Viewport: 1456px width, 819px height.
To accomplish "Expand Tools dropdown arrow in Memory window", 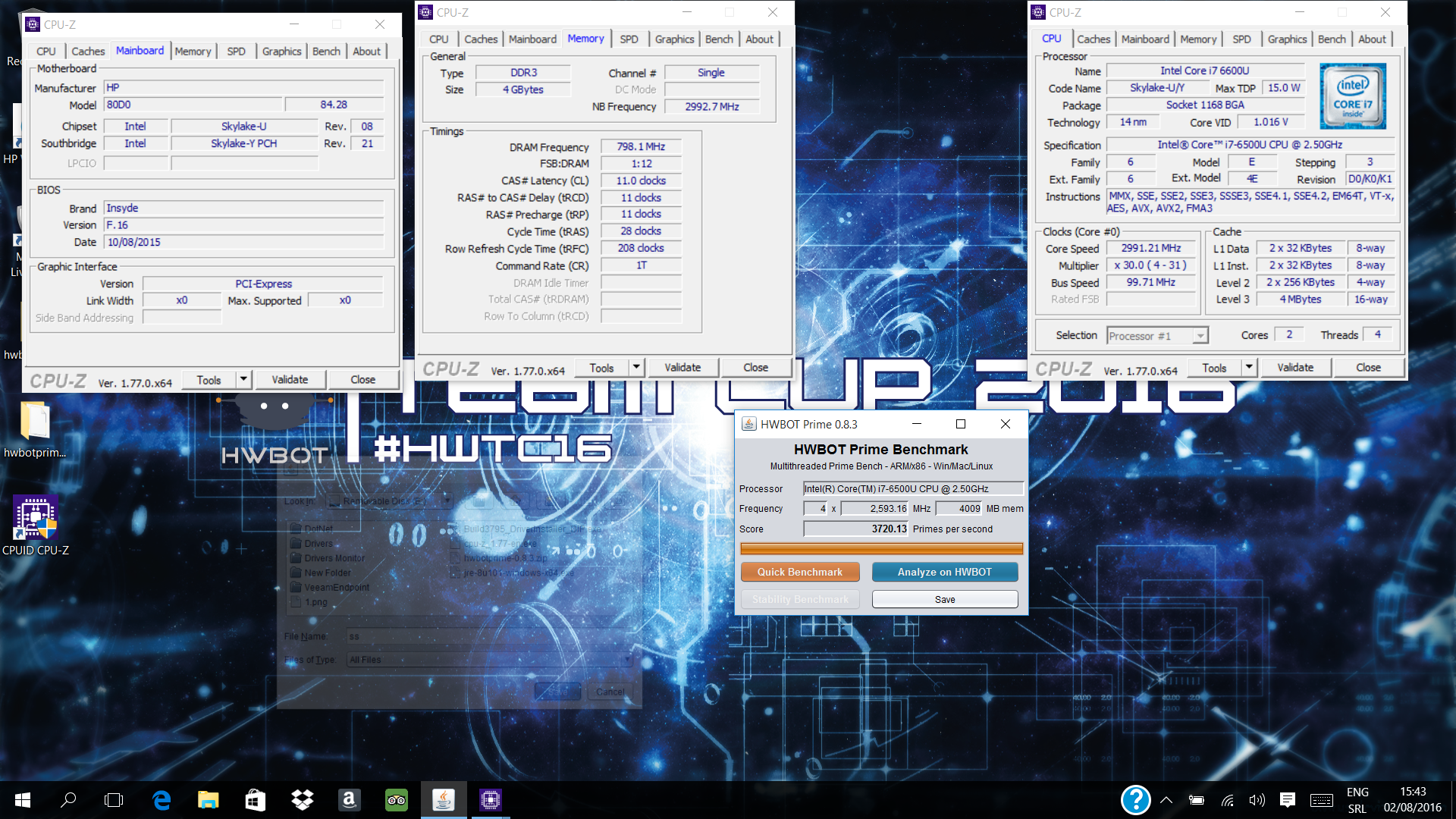I will tap(636, 367).
